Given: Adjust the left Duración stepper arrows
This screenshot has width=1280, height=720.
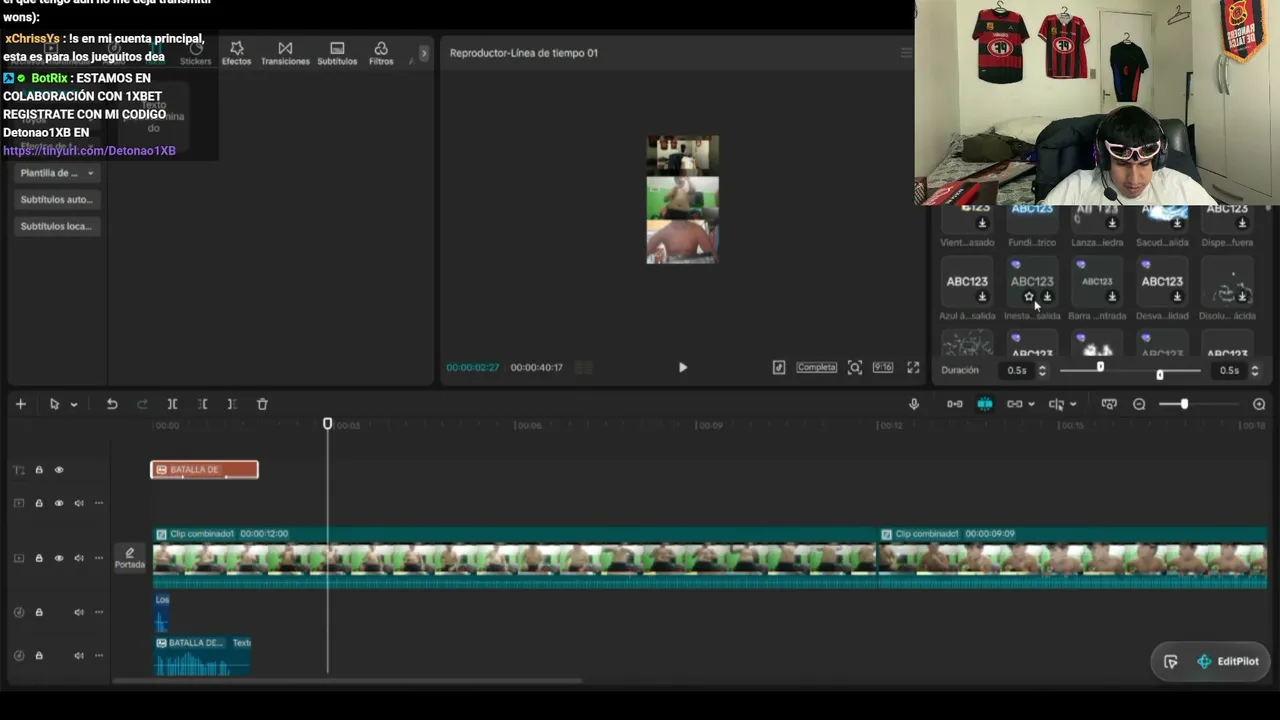Looking at the screenshot, I should [1042, 370].
